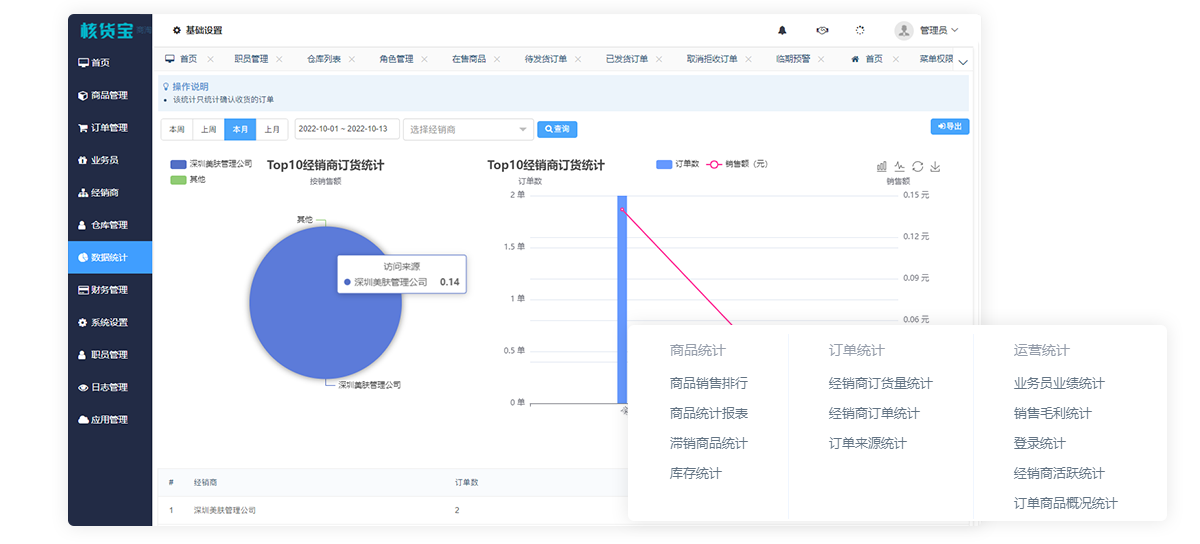Toggle 订单数 legend series
Viewport: 1200px width, 544px height.
(x=677, y=164)
